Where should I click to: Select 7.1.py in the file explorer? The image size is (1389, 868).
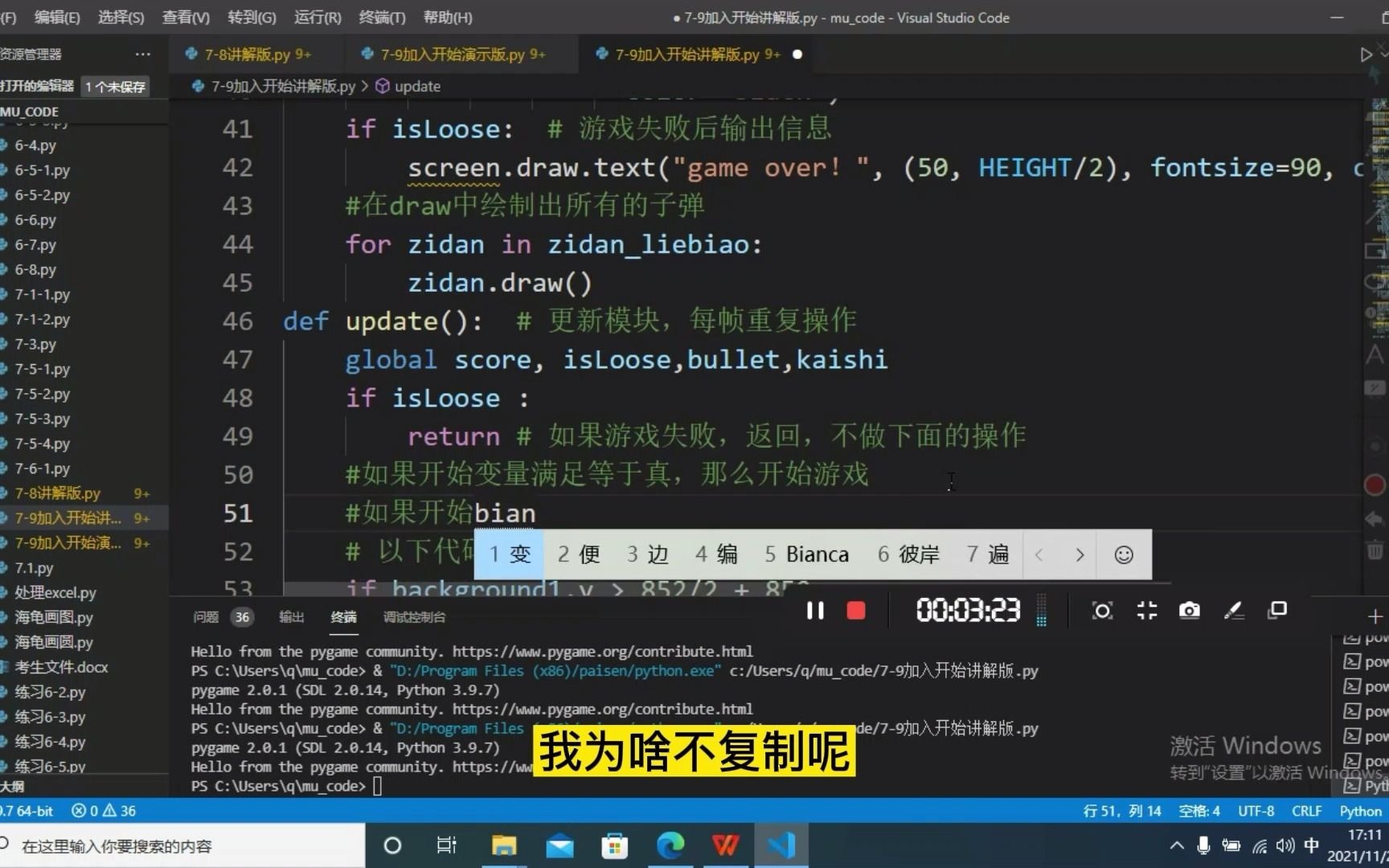pos(36,568)
